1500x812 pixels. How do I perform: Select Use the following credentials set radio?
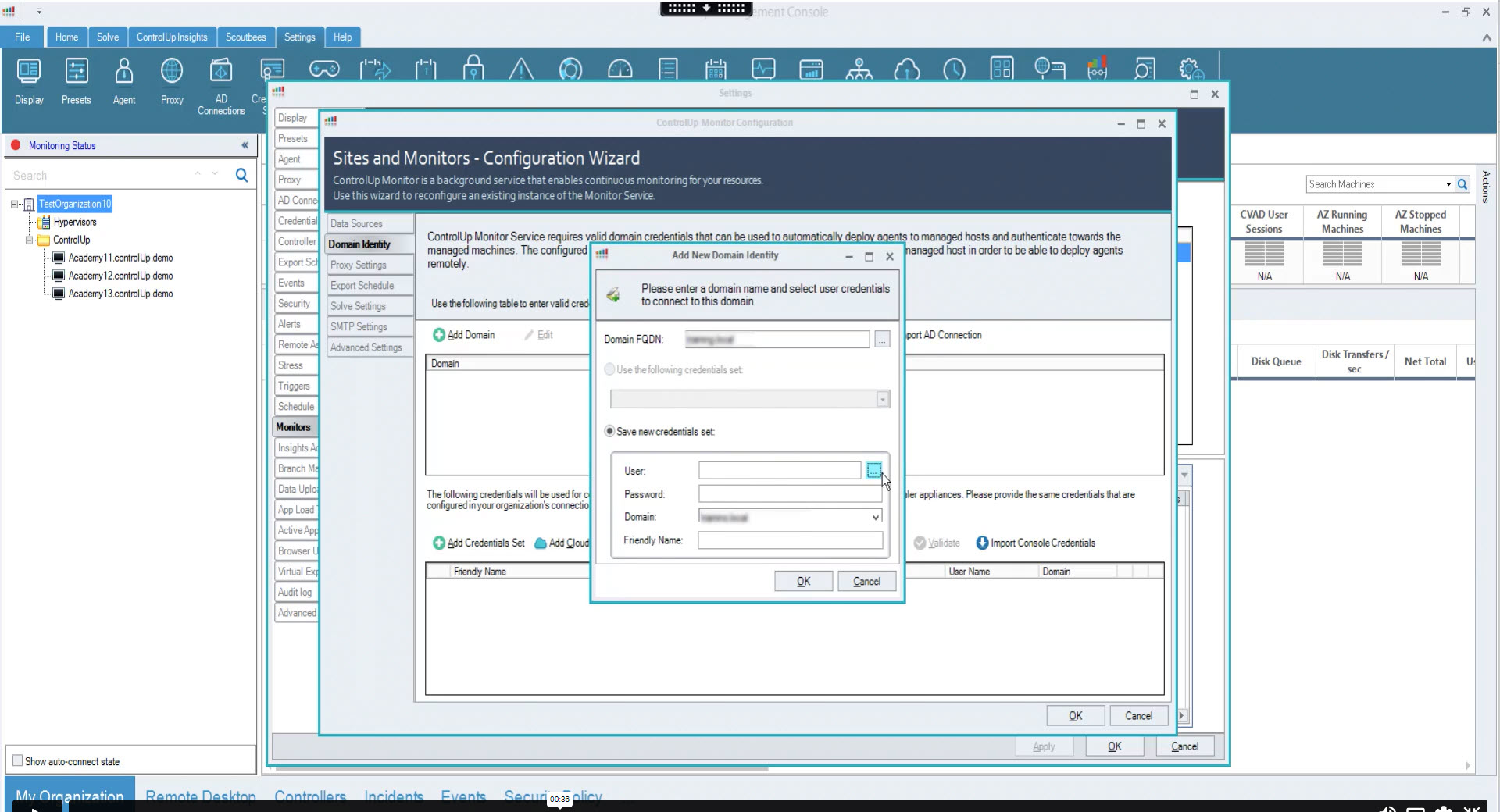609,369
